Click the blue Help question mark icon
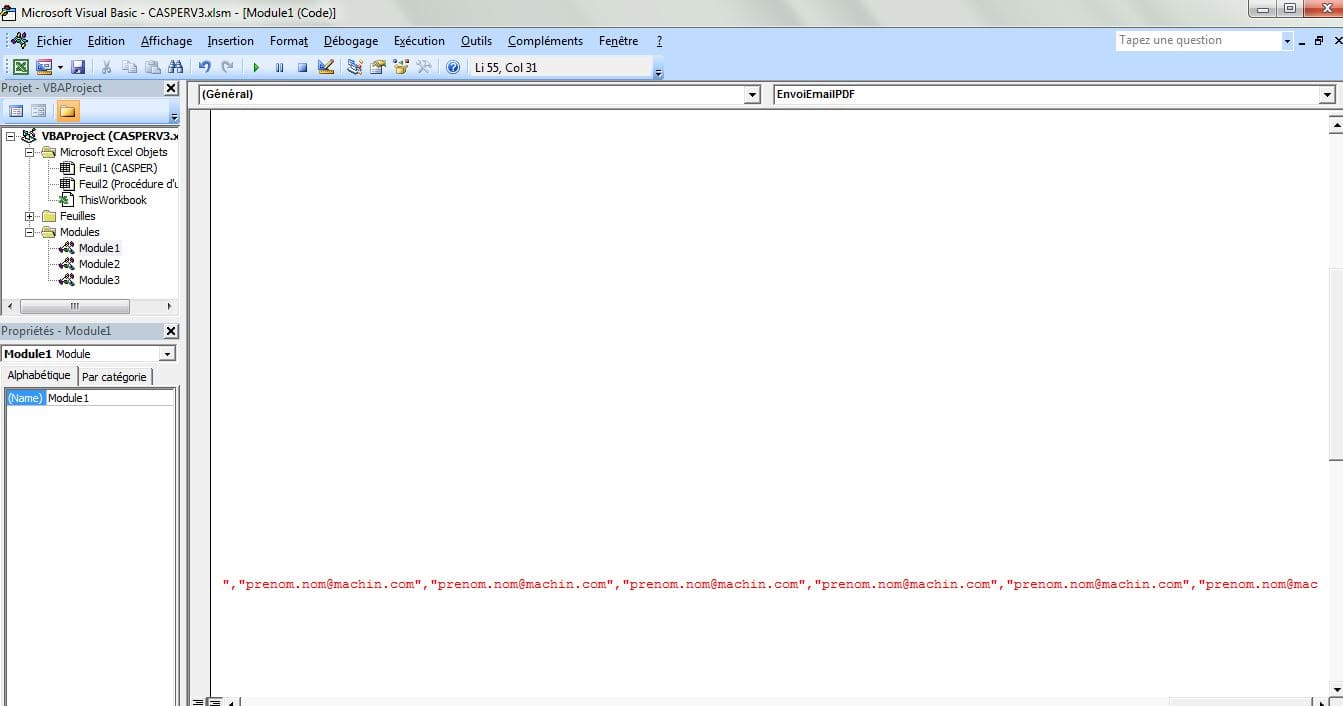 tap(453, 67)
